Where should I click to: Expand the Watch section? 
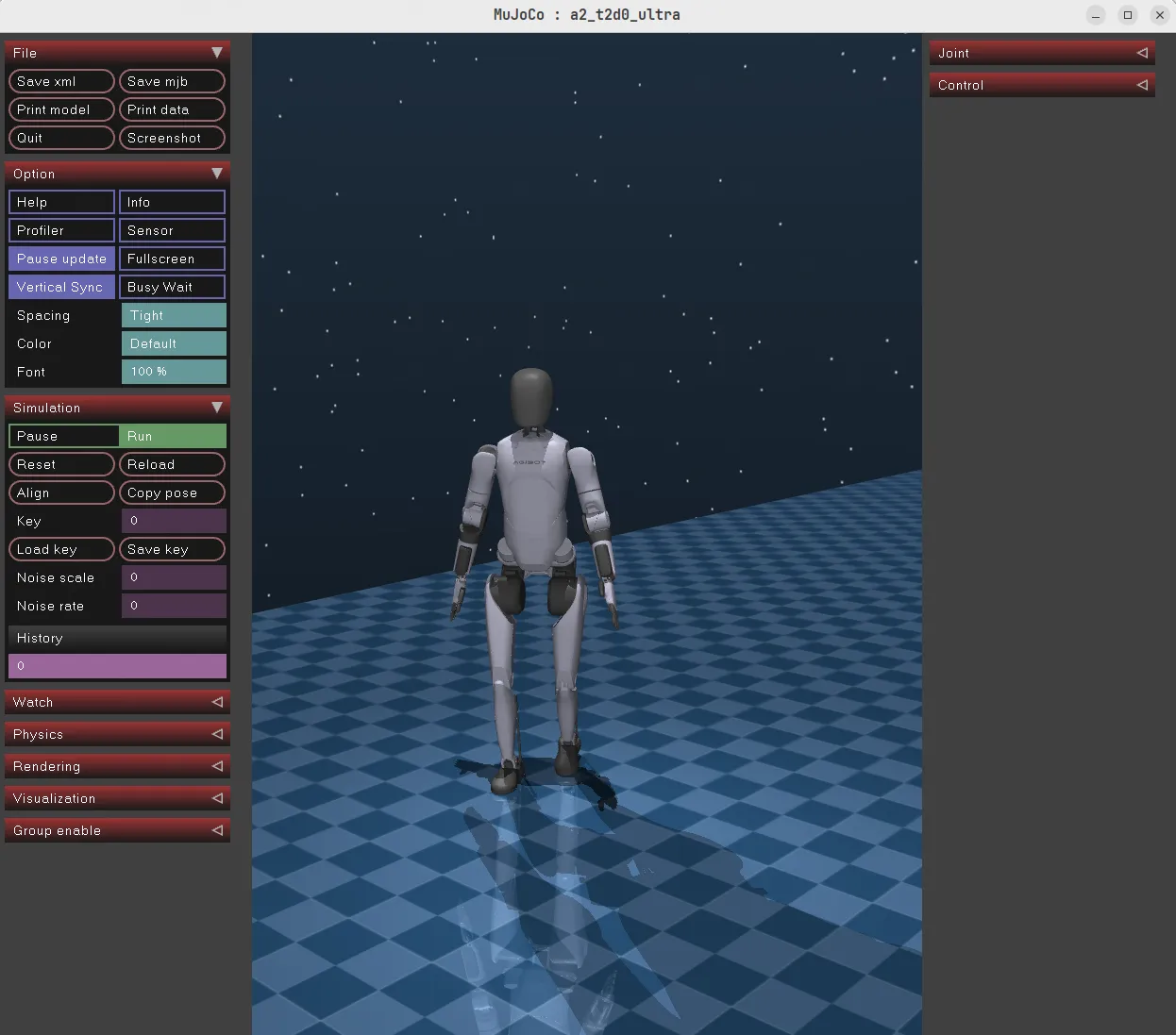(117, 702)
